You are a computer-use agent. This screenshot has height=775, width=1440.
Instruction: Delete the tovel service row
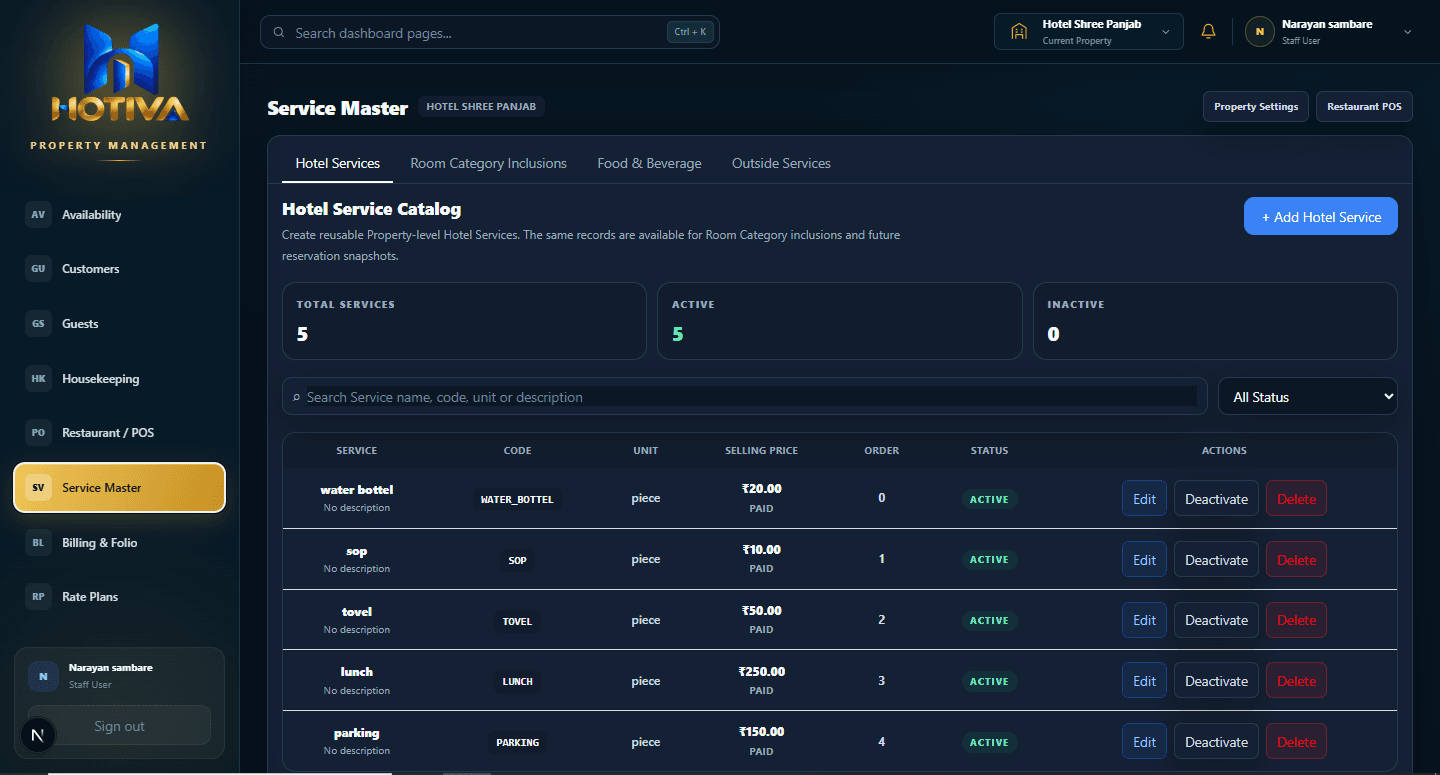pos(1296,620)
